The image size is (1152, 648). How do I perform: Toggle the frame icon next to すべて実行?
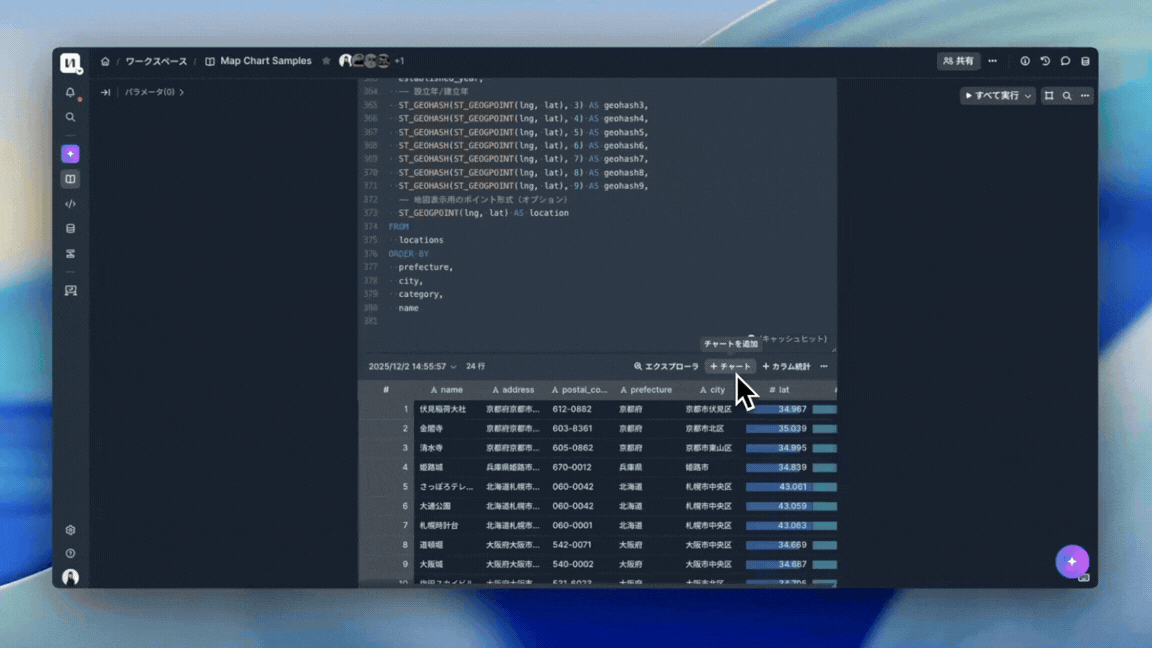[1049, 95]
